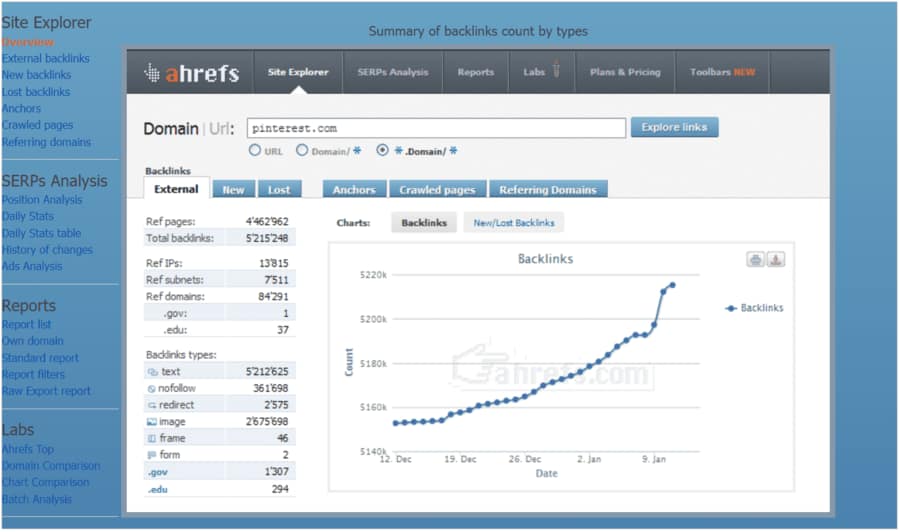The width and height of the screenshot is (899, 532).
Task: Open Raw Export report sidebar link
Action: tap(46, 391)
